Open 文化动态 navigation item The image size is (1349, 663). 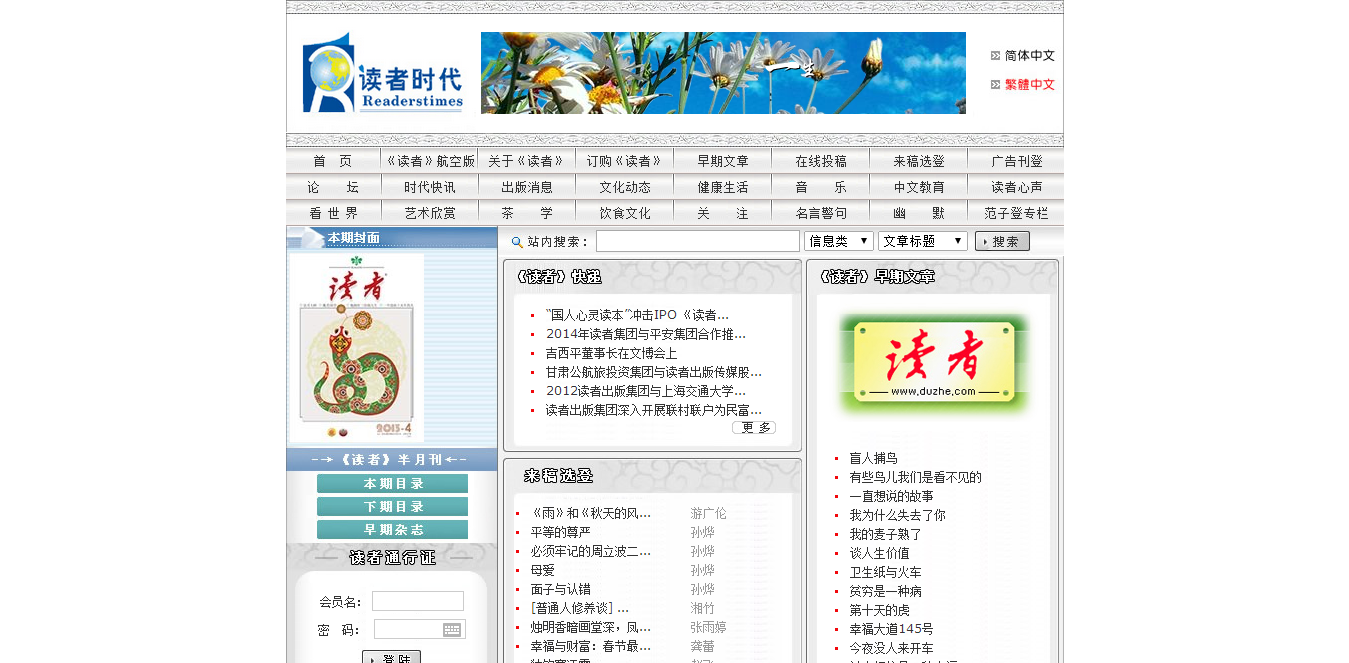coord(624,187)
